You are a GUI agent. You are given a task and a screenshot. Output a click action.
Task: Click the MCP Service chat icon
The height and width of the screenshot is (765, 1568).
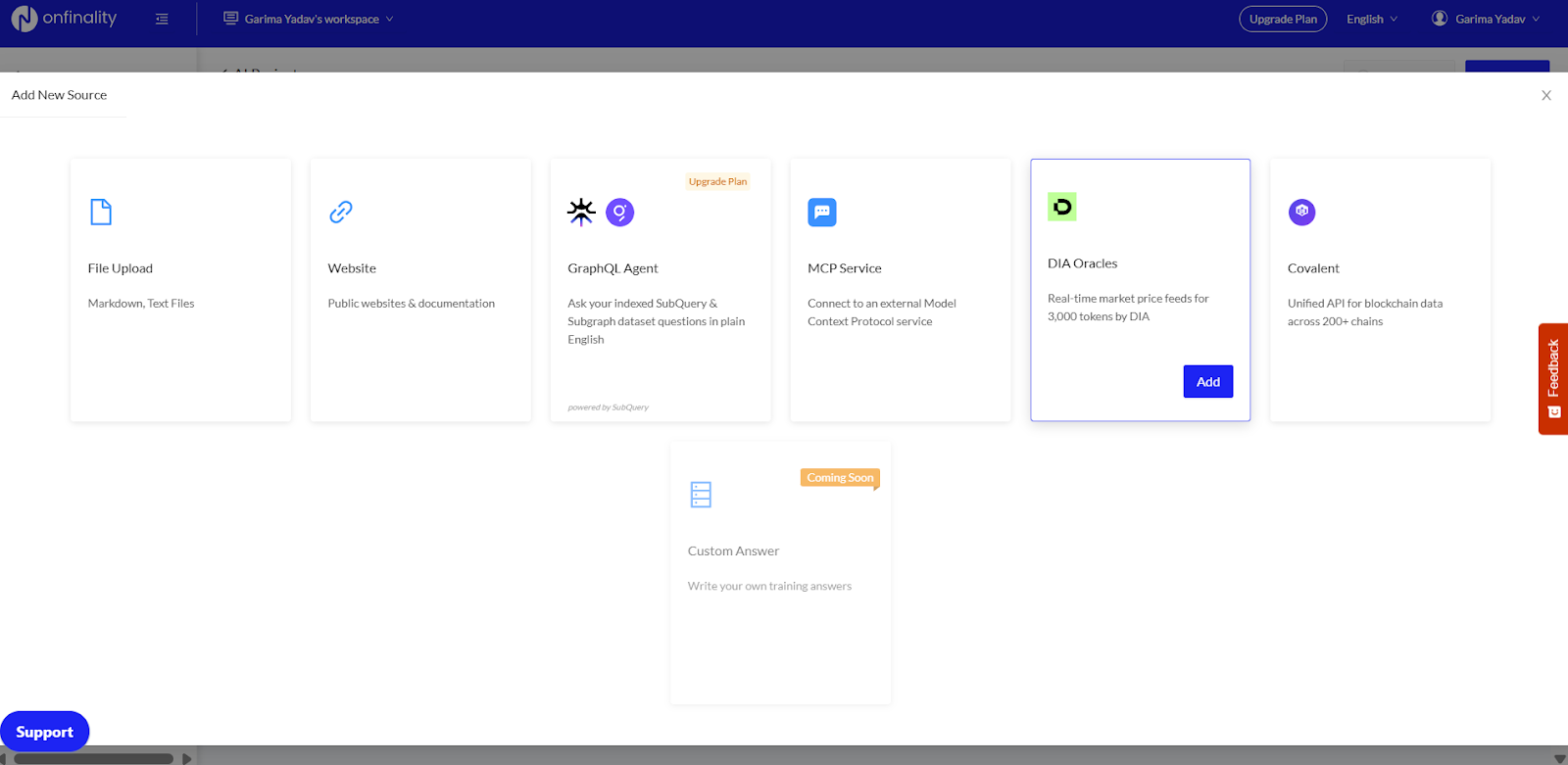pyautogui.click(x=822, y=212)
